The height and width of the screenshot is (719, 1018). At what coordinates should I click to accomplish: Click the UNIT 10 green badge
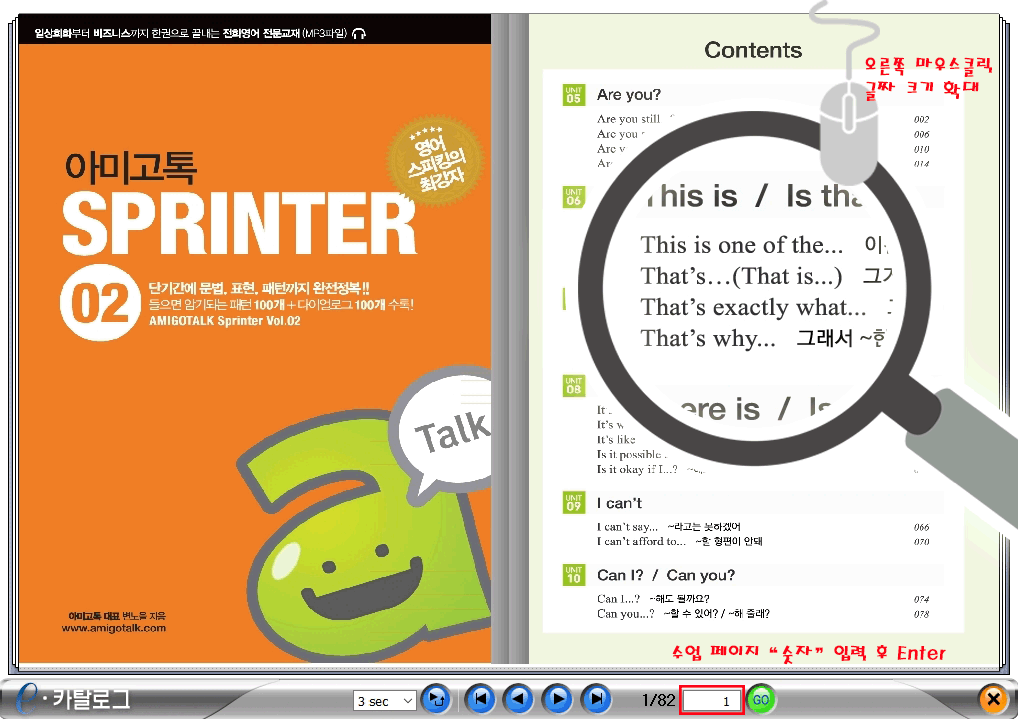point(573,575)
